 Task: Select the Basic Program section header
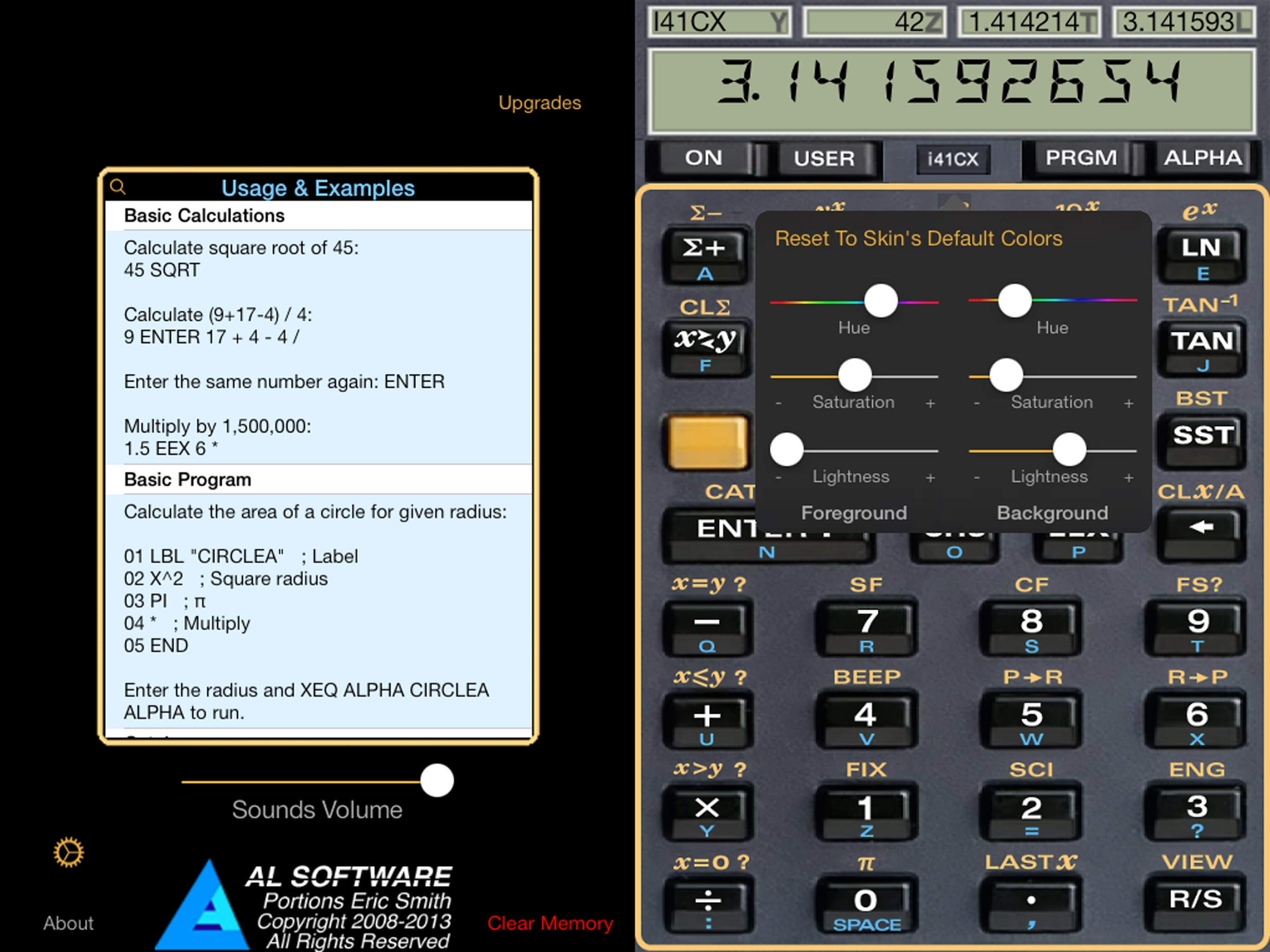click(x=318, y=479)
